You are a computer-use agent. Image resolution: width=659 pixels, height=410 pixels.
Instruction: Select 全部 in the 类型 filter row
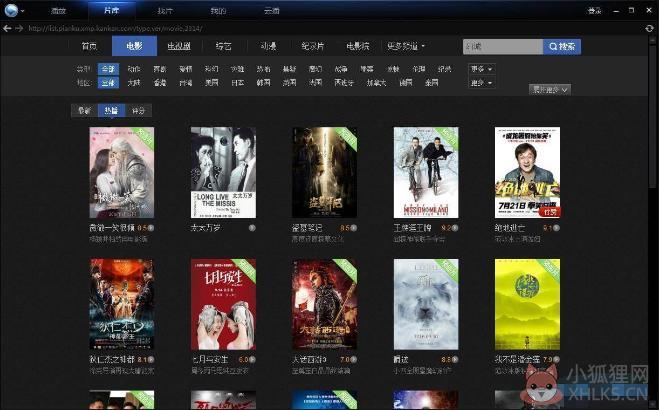tap(108, 69)
